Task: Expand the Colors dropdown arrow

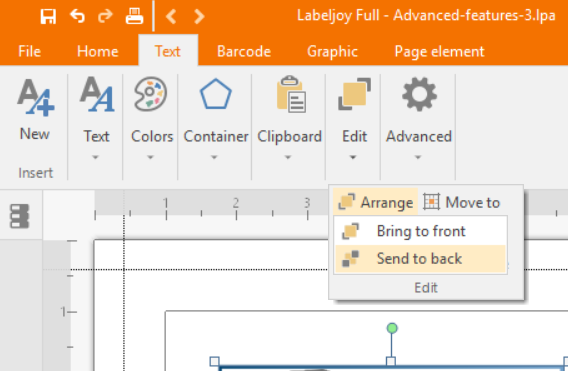Action: [x=150, y=157]
